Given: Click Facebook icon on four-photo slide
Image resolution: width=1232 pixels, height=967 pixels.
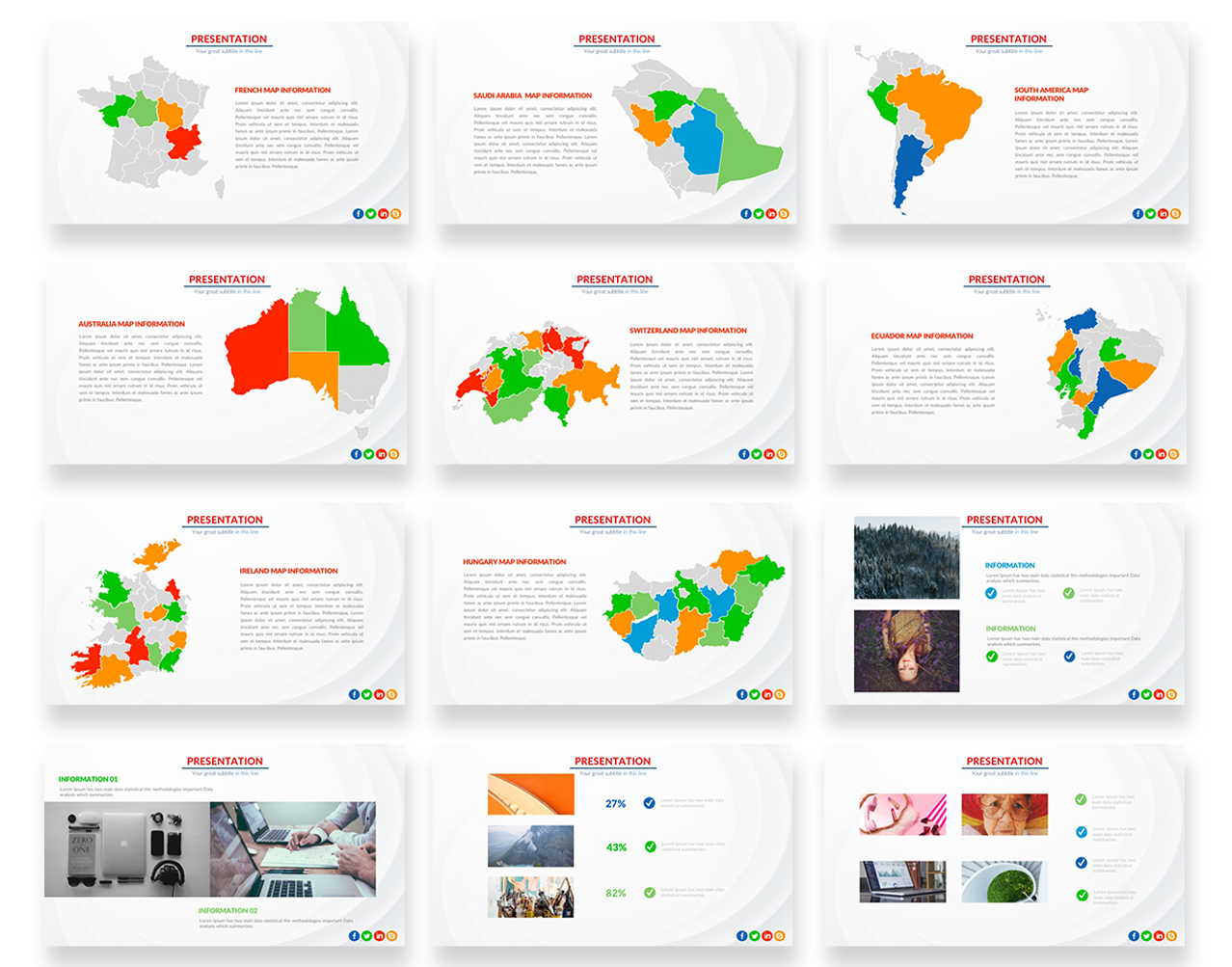Looking at the screenshot, I should point(1134,936).
